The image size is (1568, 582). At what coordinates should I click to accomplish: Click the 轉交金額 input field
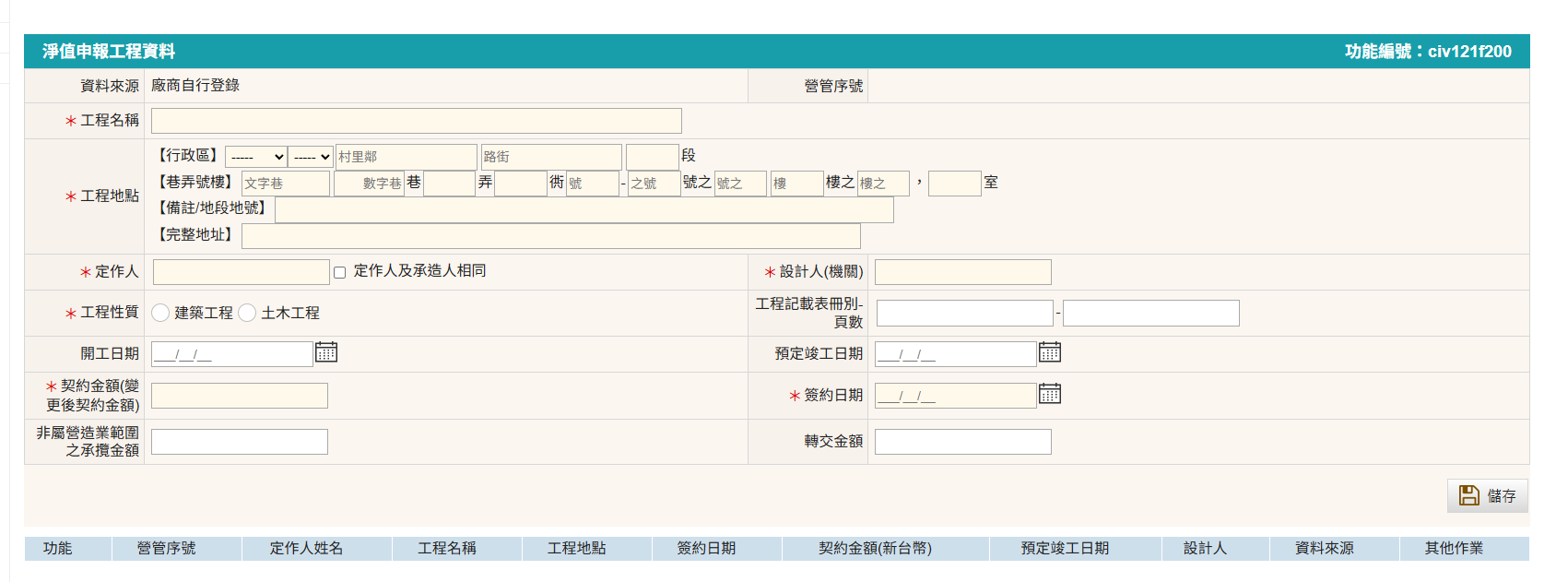(x=962, y=442)
